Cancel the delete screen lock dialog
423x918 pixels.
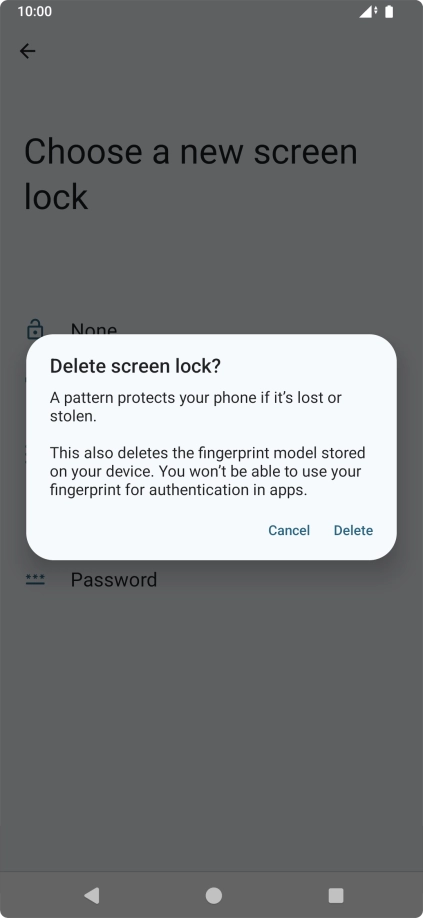pos(289,530)
